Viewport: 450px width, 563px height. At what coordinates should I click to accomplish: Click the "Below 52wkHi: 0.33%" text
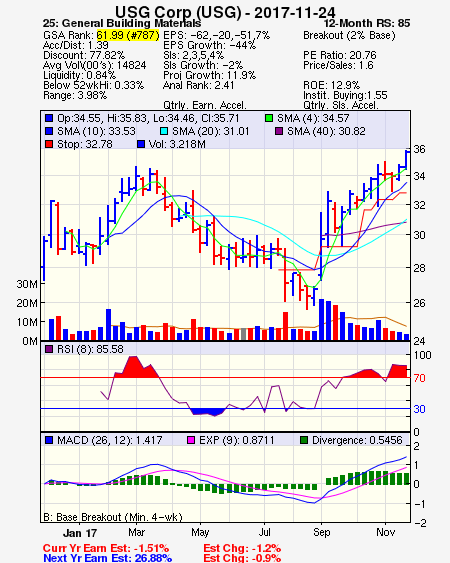point(93,85)
